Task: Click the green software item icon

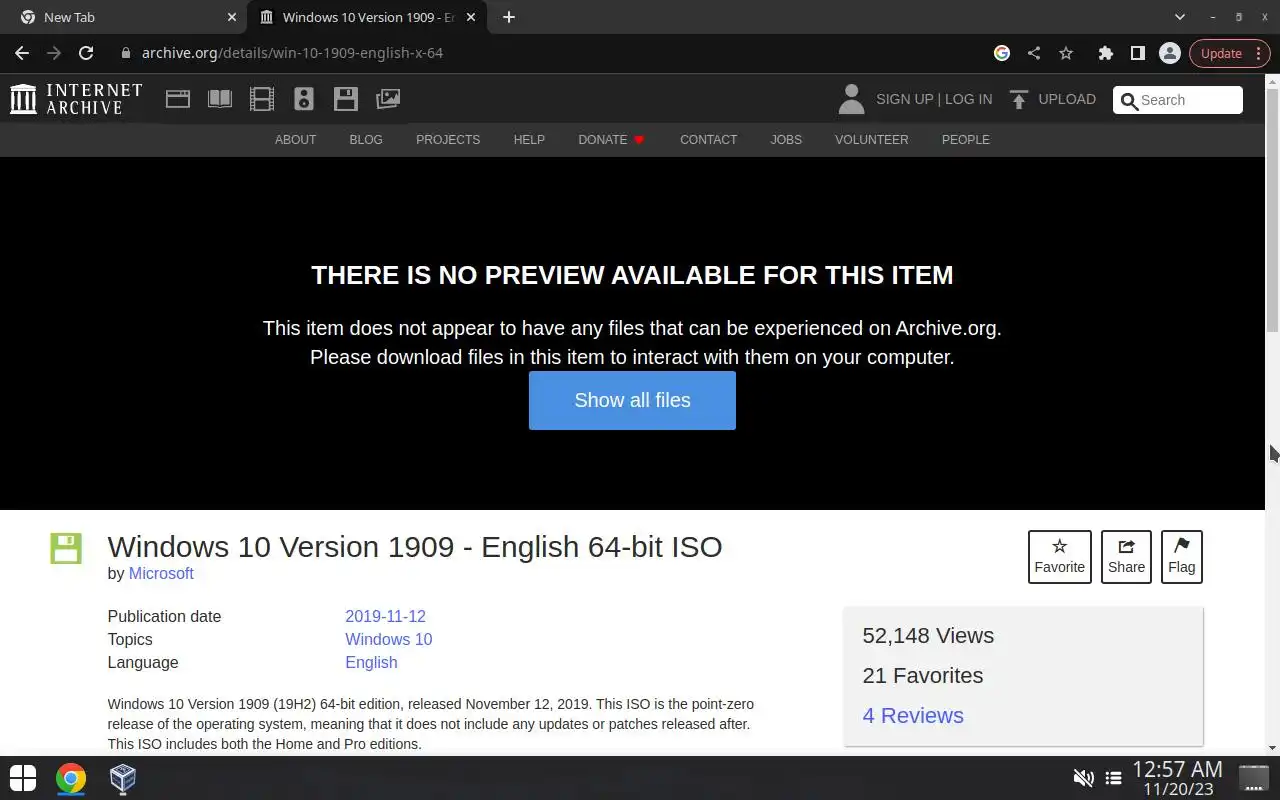Action: (66, 549)
